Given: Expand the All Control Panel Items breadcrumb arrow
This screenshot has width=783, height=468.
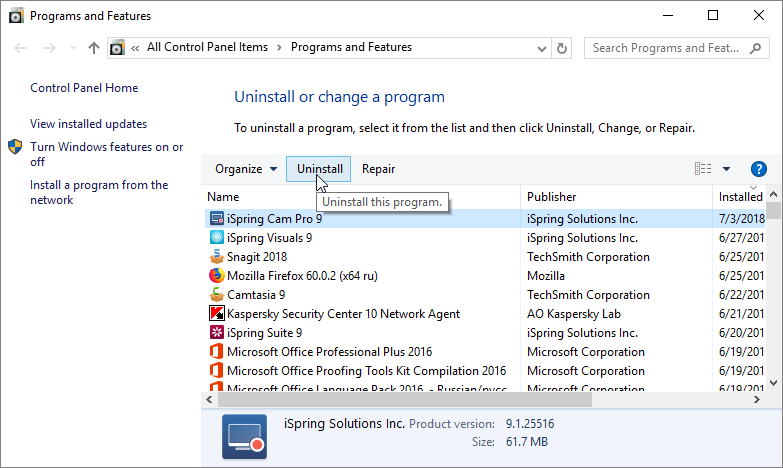Looking at the screenshot, I should click(x=279, y=47).
